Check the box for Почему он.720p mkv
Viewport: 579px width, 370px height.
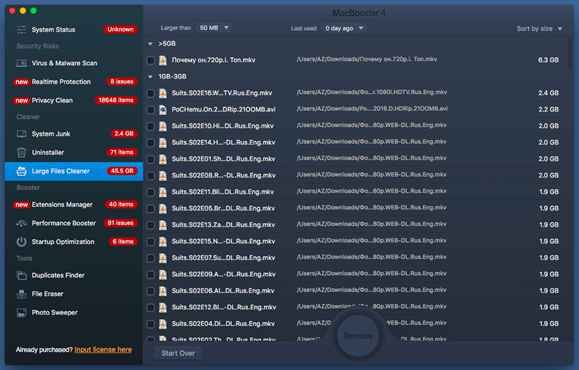(150, 60)
